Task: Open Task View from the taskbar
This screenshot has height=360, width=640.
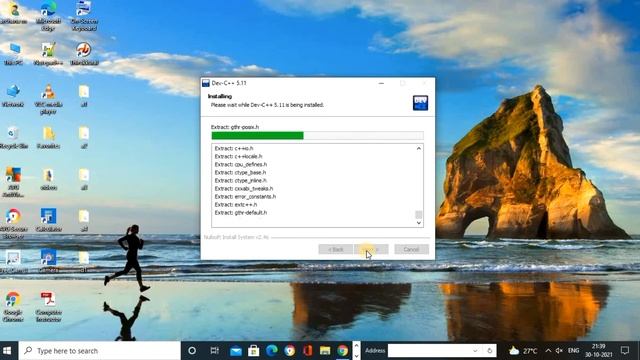Action: (x=214, y=351)
